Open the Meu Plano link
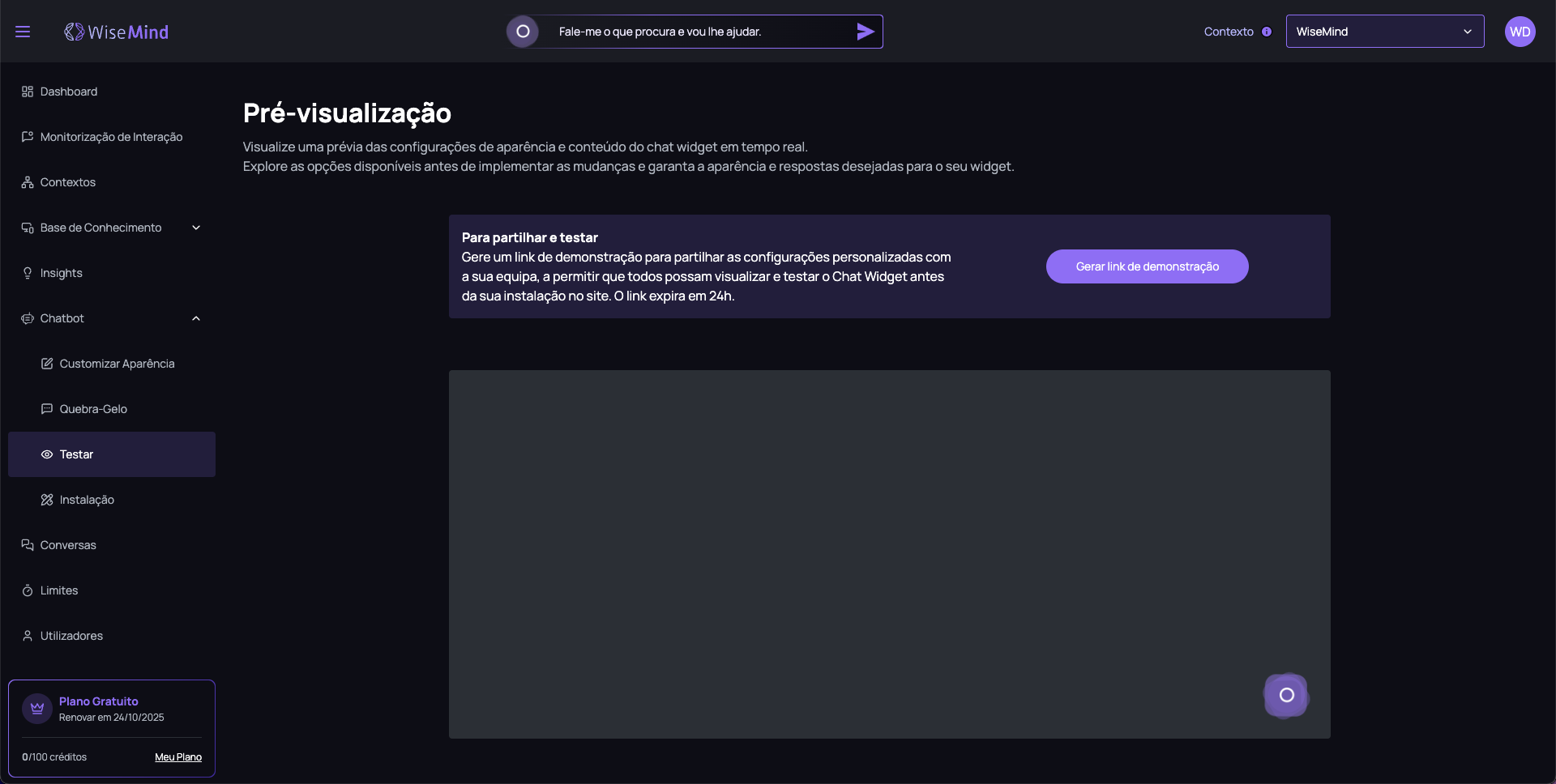 (x=178, y=757)
